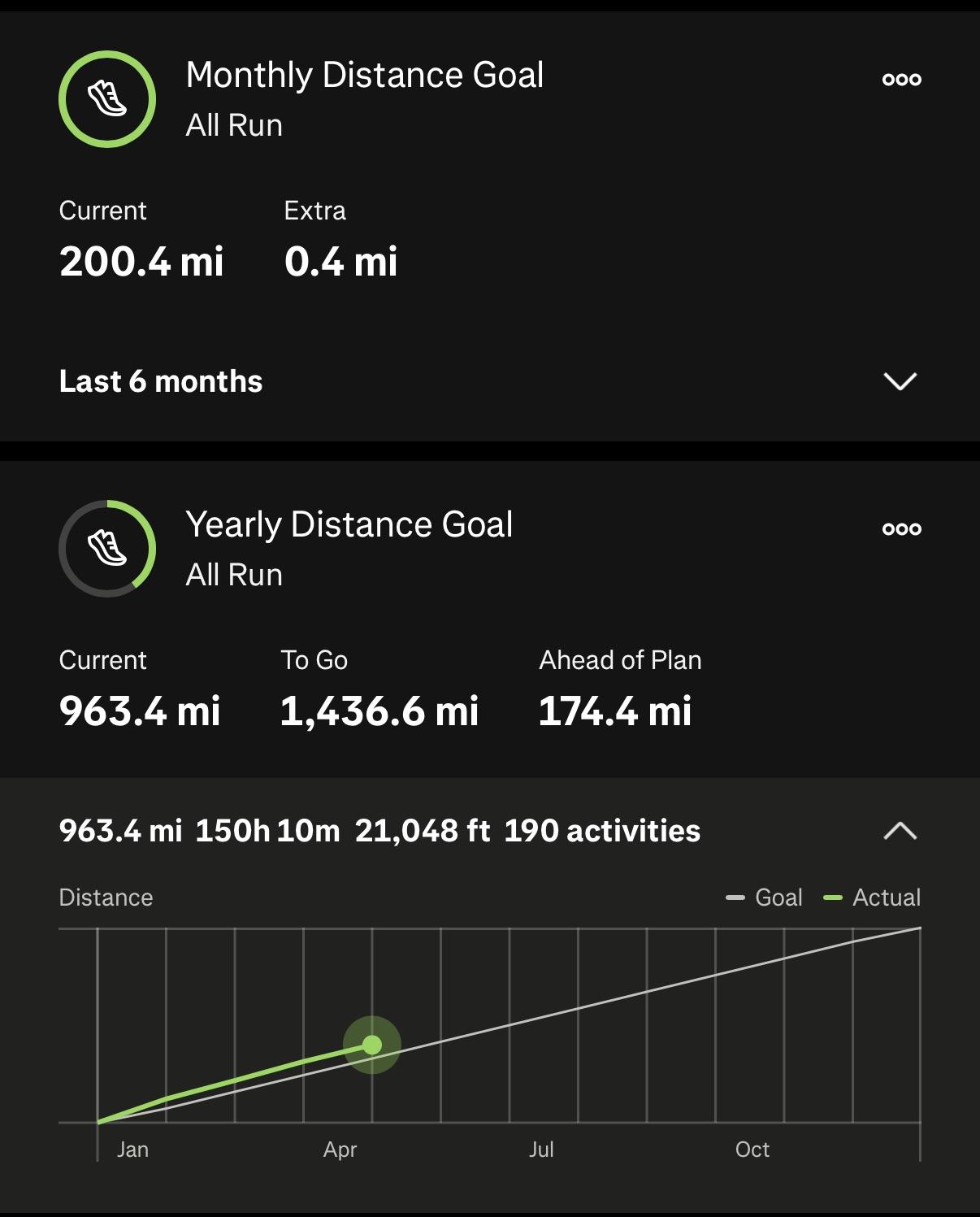Screen dimensions: 980x1217
Task: Select the Jul label on chart axis
Action: [x=541, y=1150]
